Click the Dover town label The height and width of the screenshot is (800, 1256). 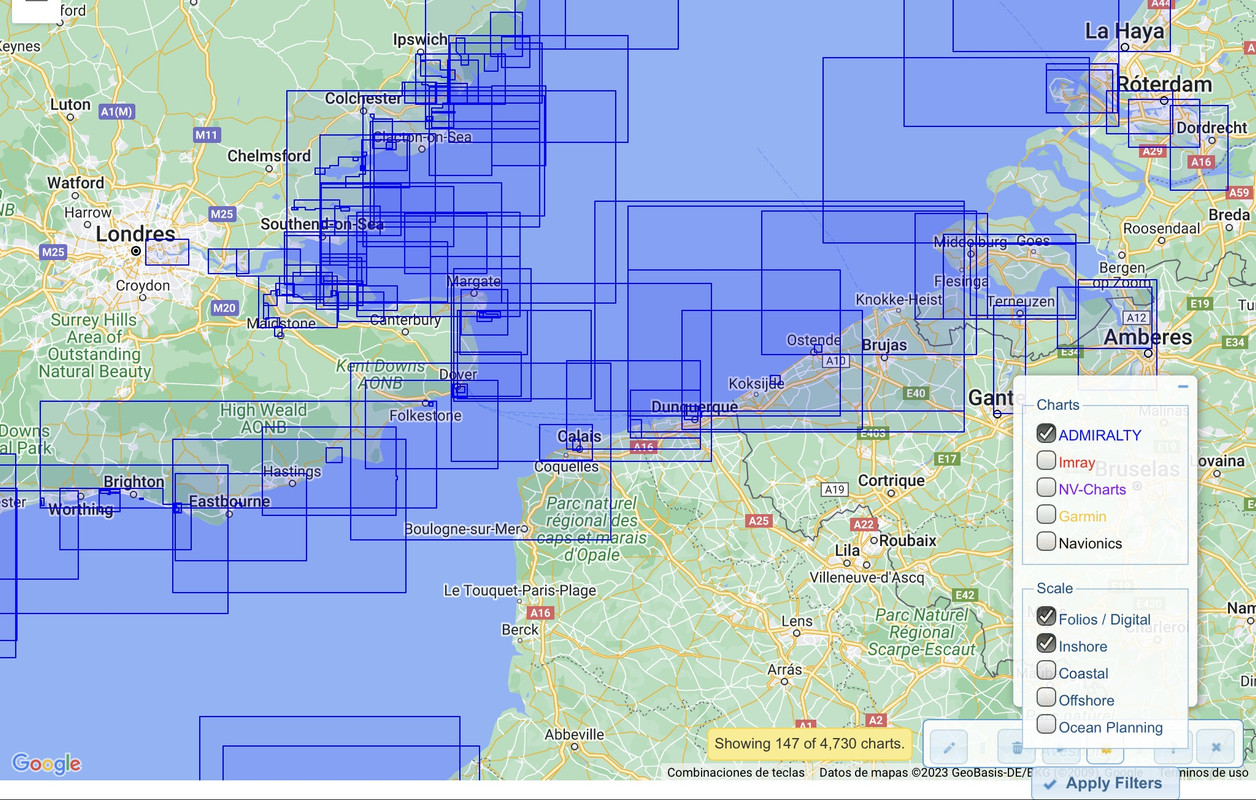pos(458,375)
